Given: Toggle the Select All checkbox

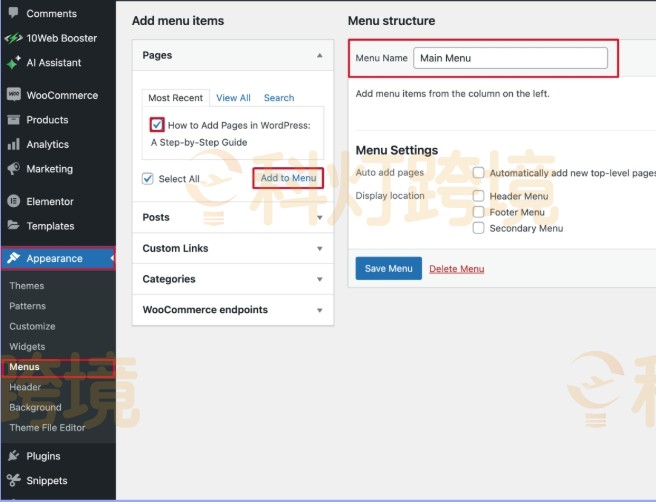Looking at the screenshot, I should click(148, 179).
